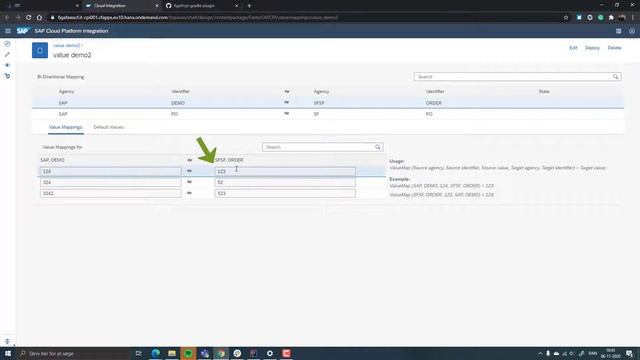This screenshot has height=360, width=640.
Task: Select the SAP PO to SF PO mapping row
Action: pos(328,114)
